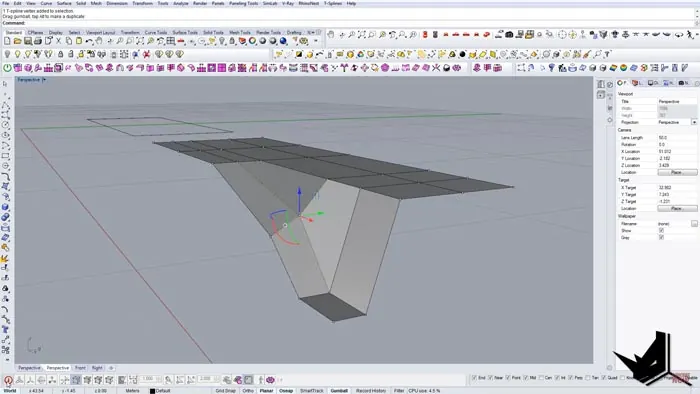Toggle the Point osnap checkbox
Viewport: 700px width, 394px height.
pyautogui.click(x=508, y=378)
